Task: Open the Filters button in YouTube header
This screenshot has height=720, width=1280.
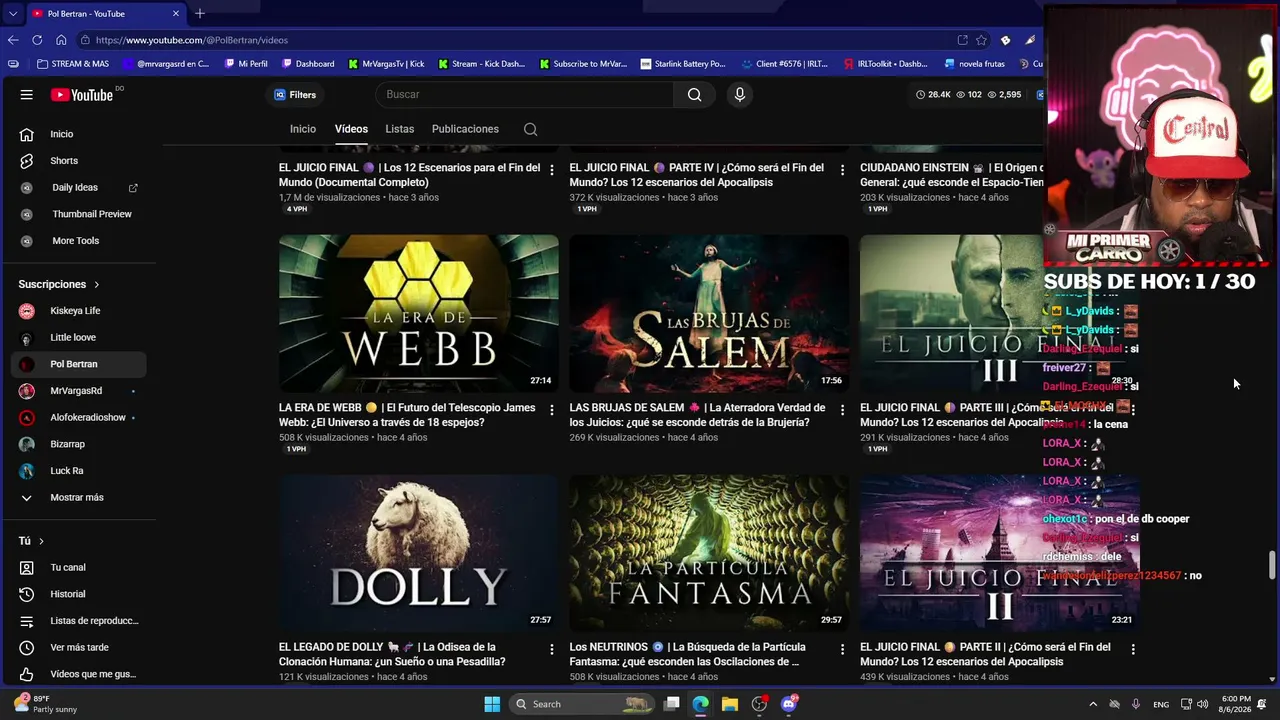Action: click(x=295, y=95)
